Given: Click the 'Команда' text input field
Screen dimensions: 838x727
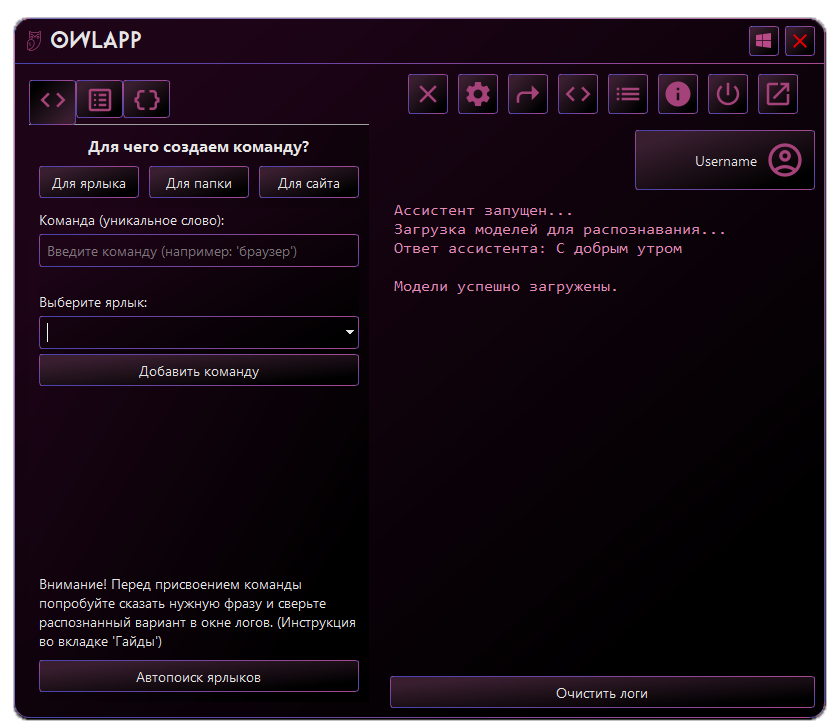Looking at the screenshot, I should (x=199, y=251).
